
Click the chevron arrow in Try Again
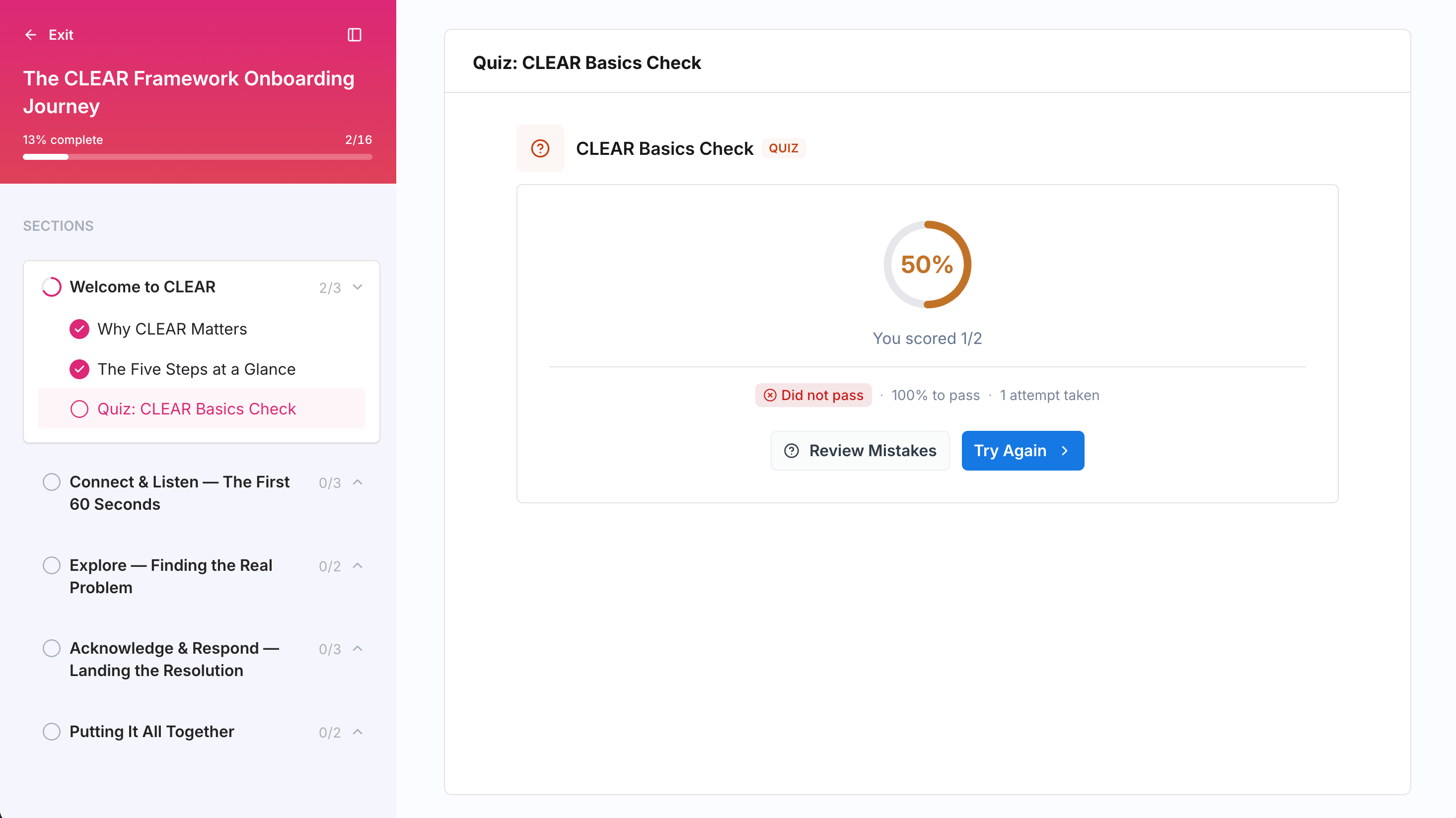[1065, 451]
